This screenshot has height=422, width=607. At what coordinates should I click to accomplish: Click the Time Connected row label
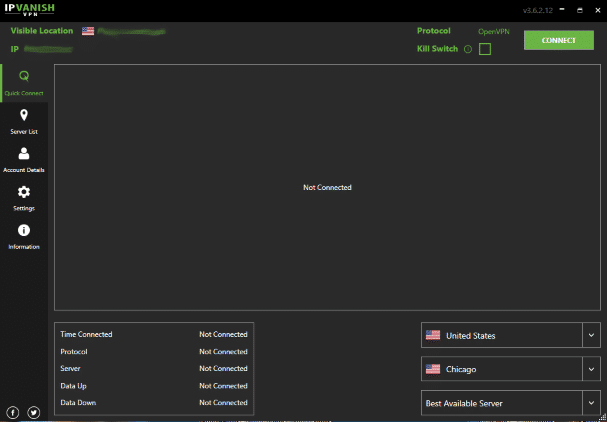[86, 335]
